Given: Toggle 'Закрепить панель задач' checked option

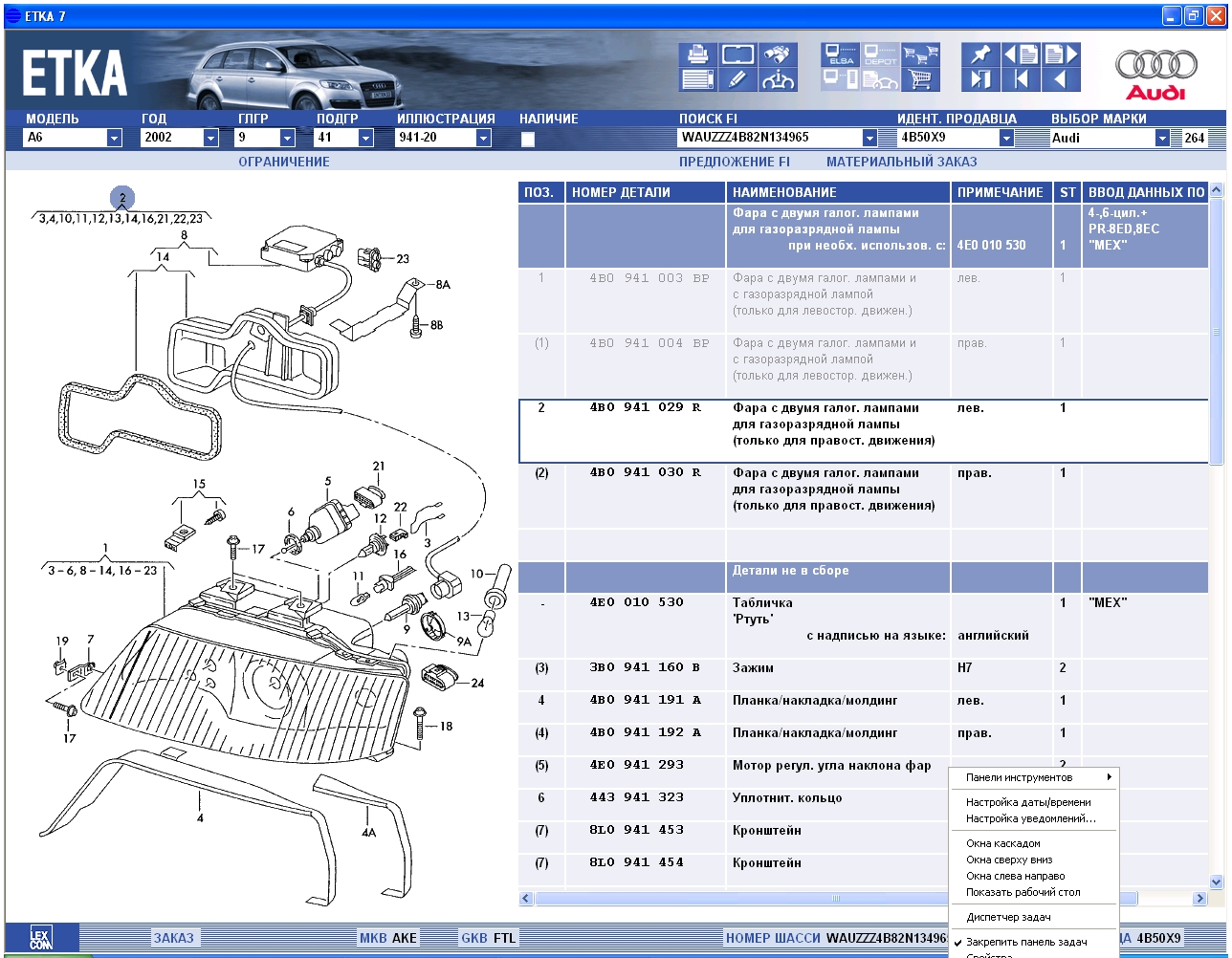Looking at the screenshot, I should tap(1026, 942).
